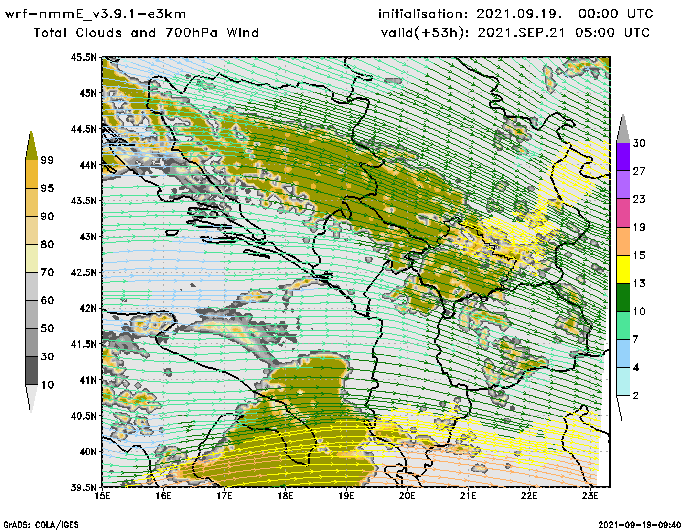The width and height of the screenshot is (700, 530).
Task: Select the 60 light gray cloud legend swatch
Action: (x=32, y=286)
